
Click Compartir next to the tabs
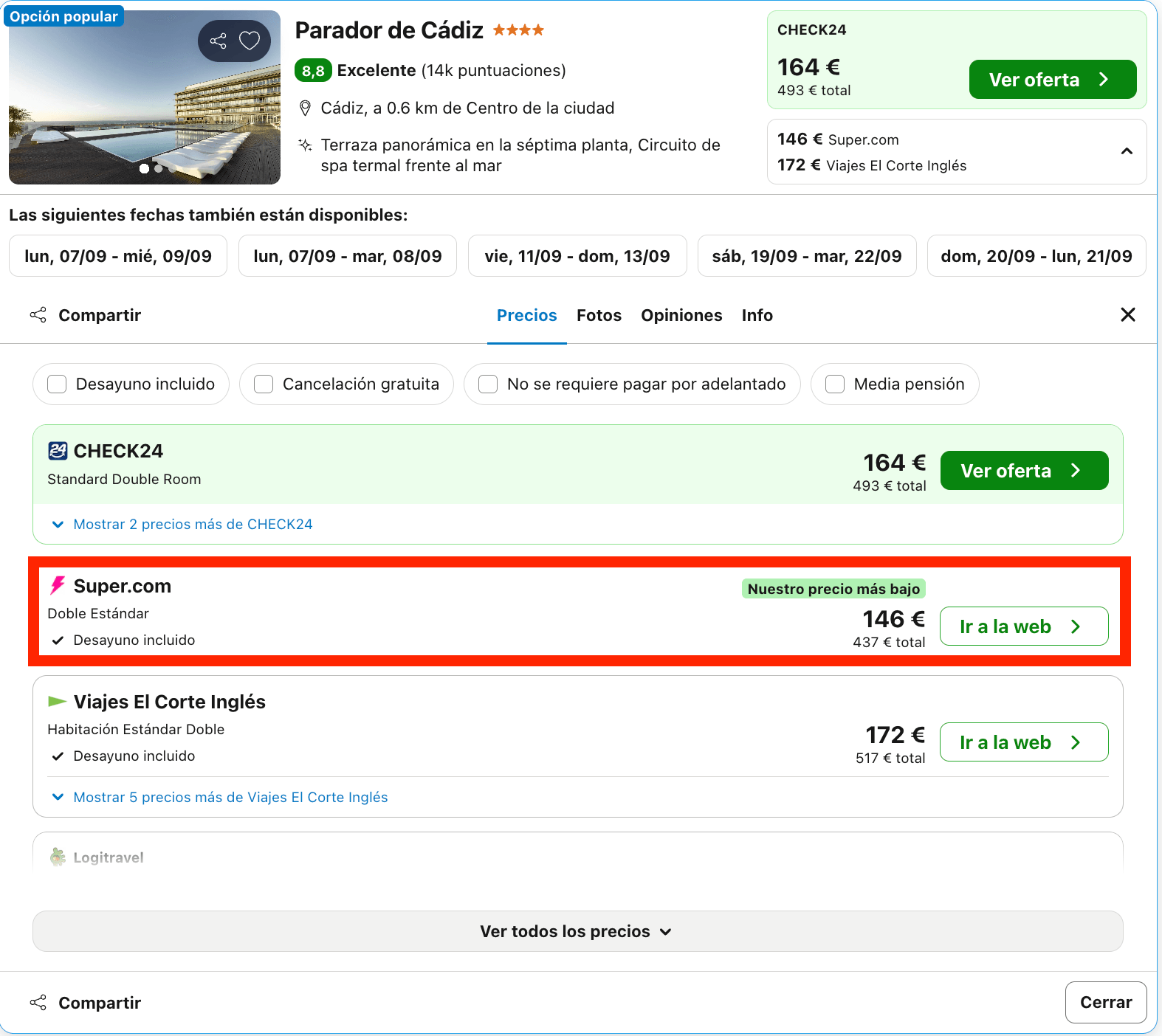(x=86, y=316)
